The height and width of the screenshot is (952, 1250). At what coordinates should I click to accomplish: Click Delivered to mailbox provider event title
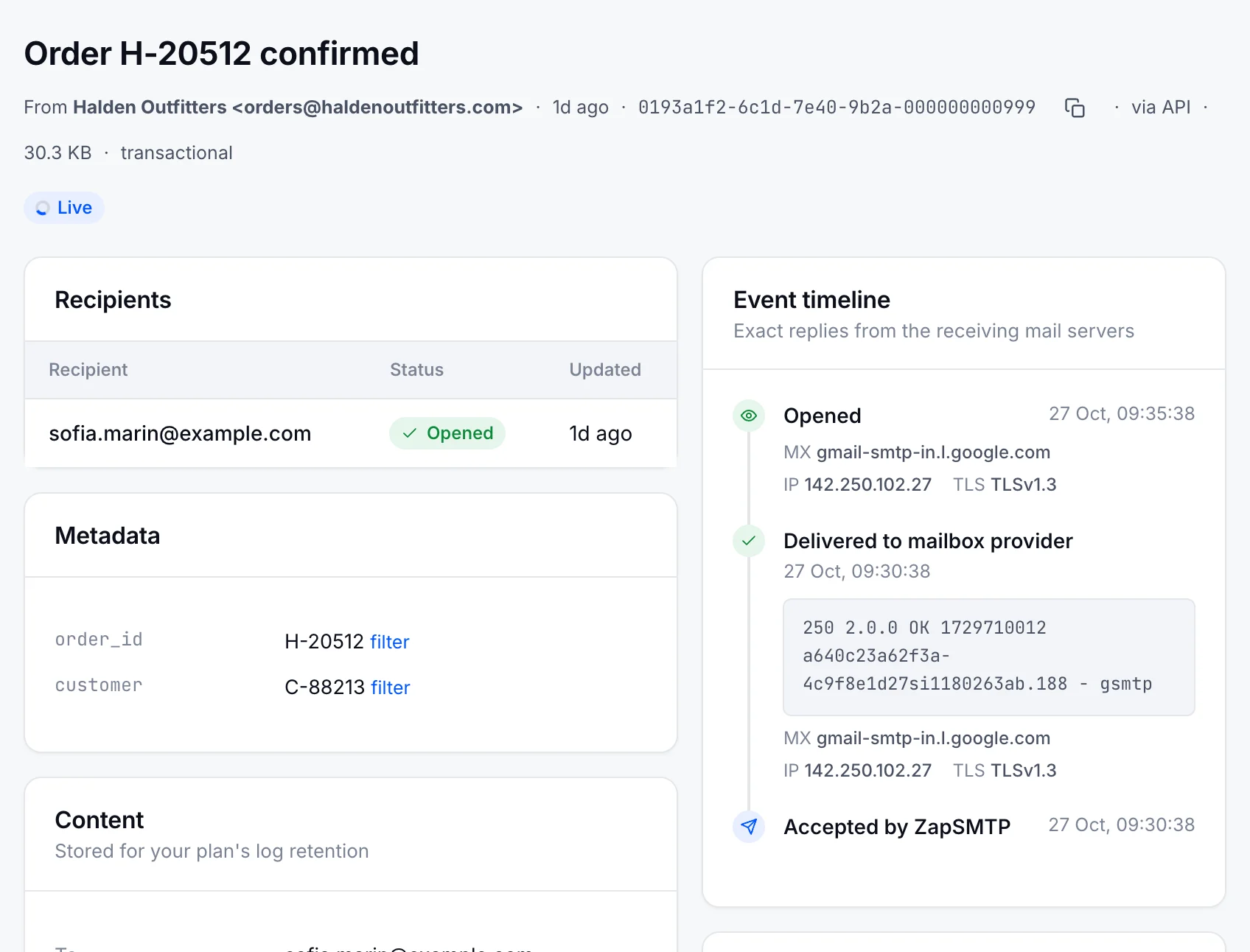(x=928, y=541)
